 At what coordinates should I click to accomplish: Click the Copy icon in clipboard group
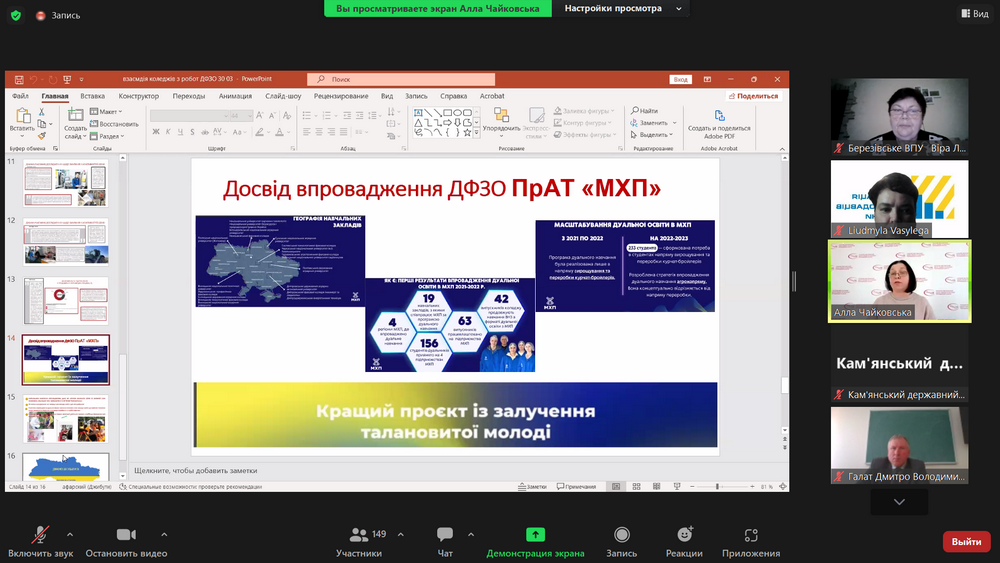click(41, 124)
